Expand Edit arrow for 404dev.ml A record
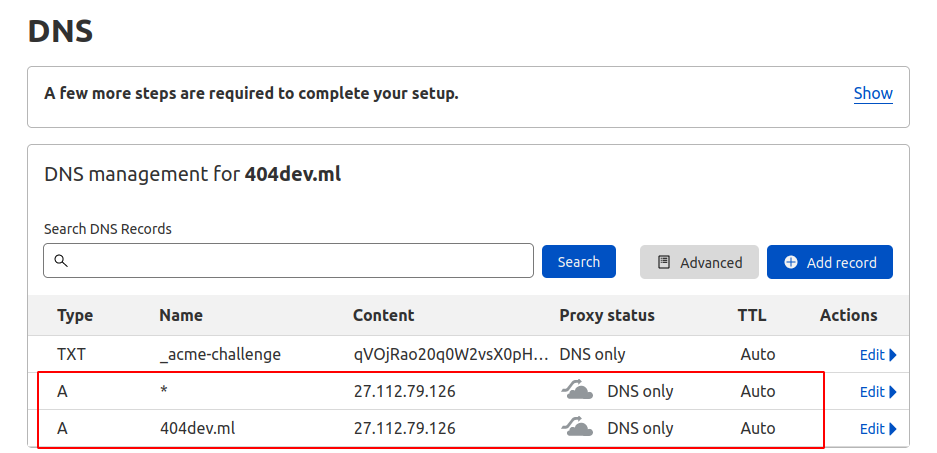The height and width of the screenshot is (453, 937). pyautogui.click(x=893, y=429)
